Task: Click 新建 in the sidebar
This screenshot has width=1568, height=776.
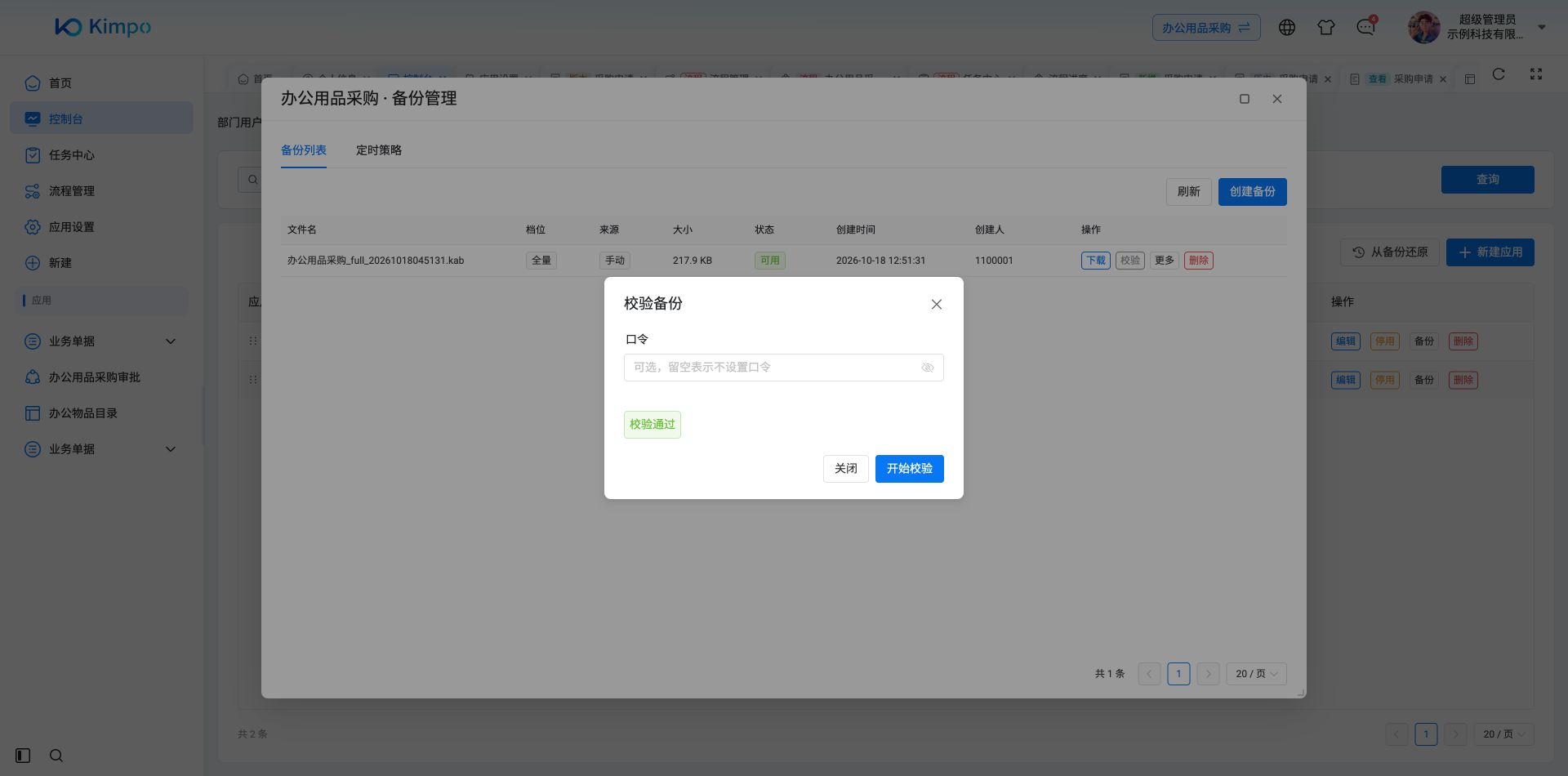Action: [x=101, y=263]
